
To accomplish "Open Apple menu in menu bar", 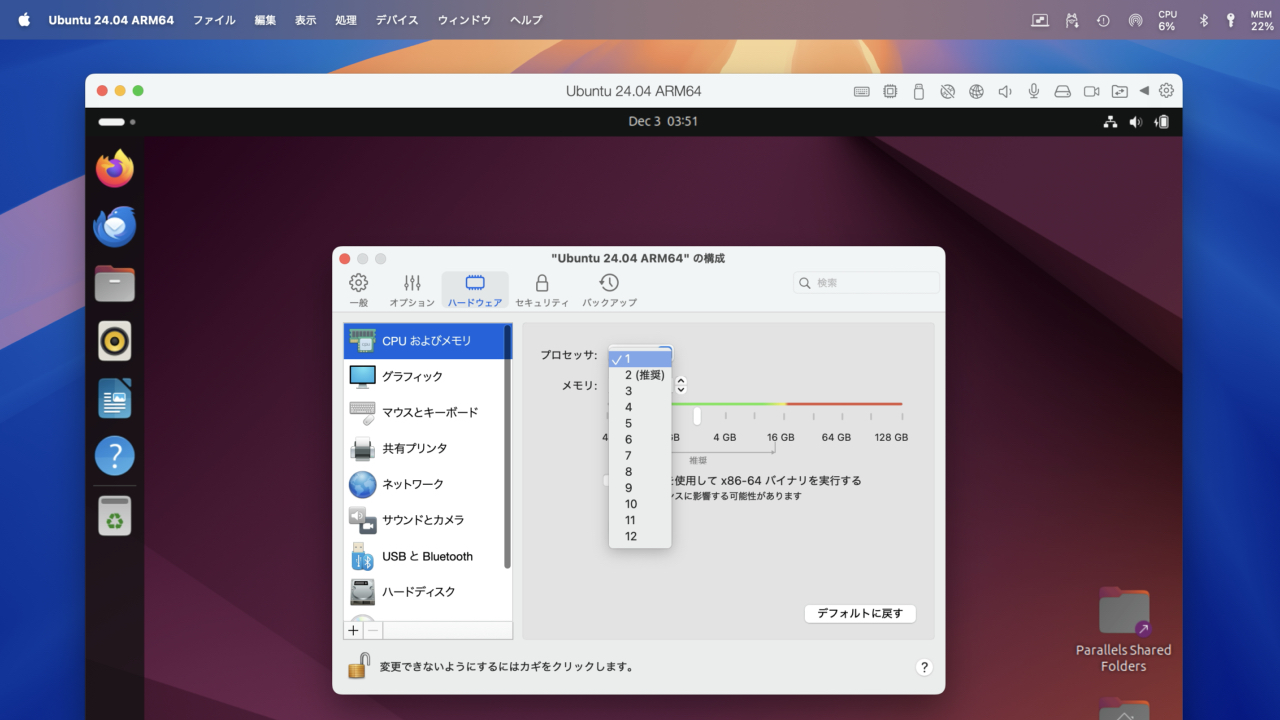I will coord(24,20).
